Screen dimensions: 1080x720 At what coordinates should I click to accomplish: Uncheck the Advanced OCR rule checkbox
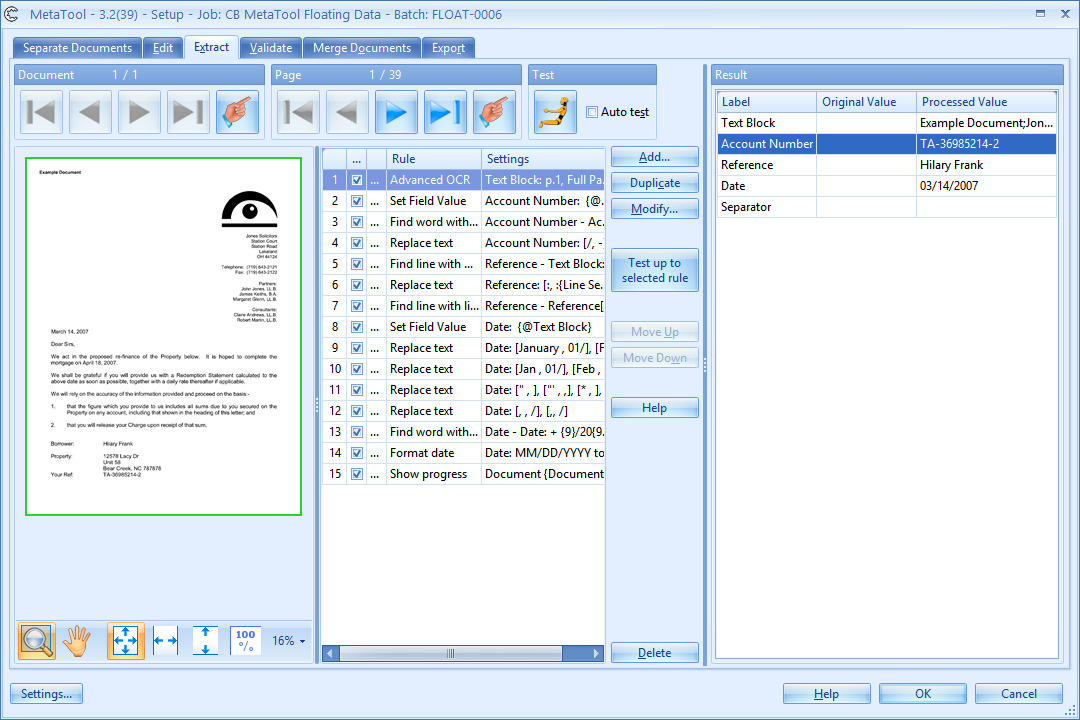[357, 180]
